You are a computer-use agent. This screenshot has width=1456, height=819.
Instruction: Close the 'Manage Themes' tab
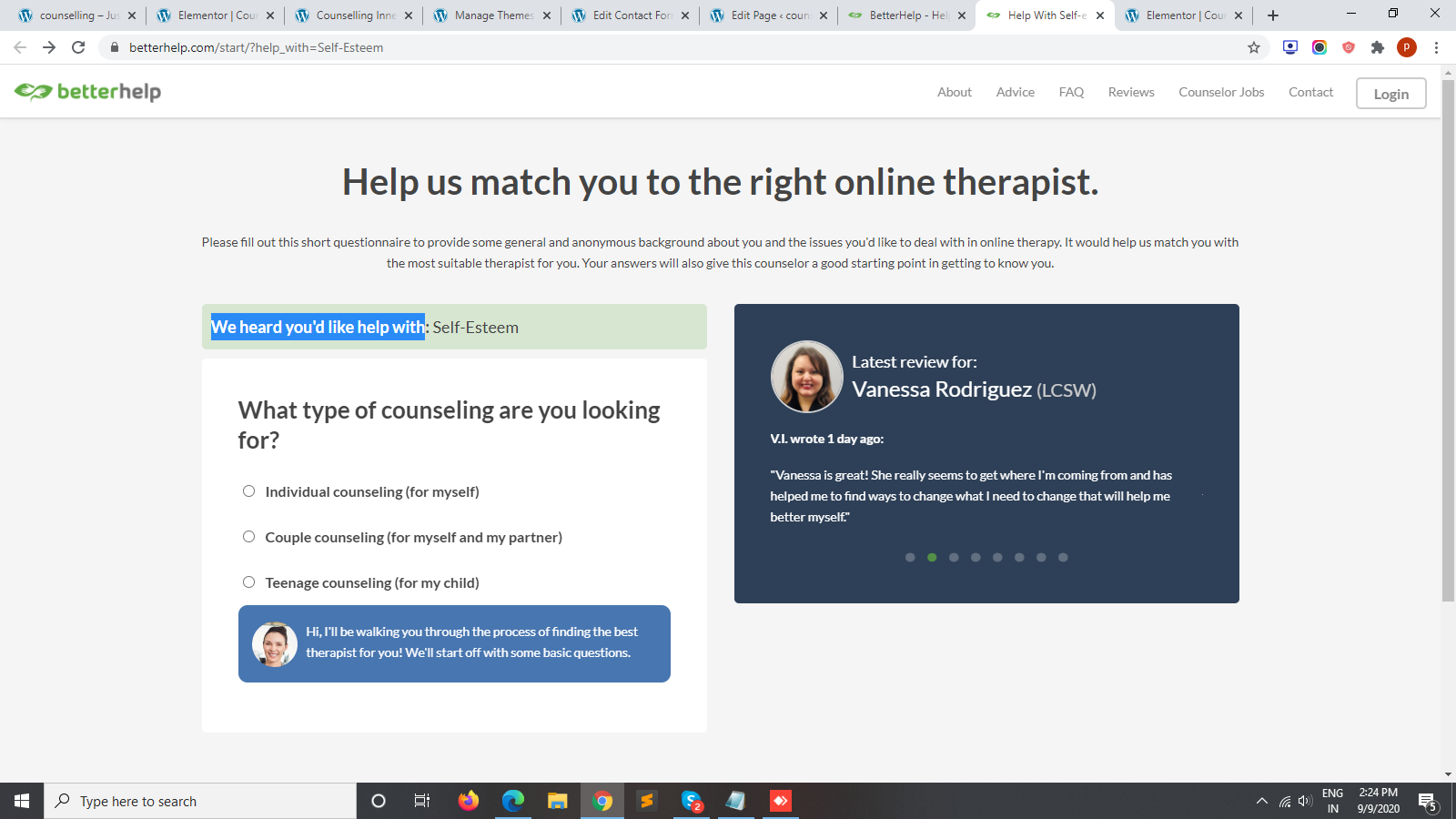(x=547, y=15)
